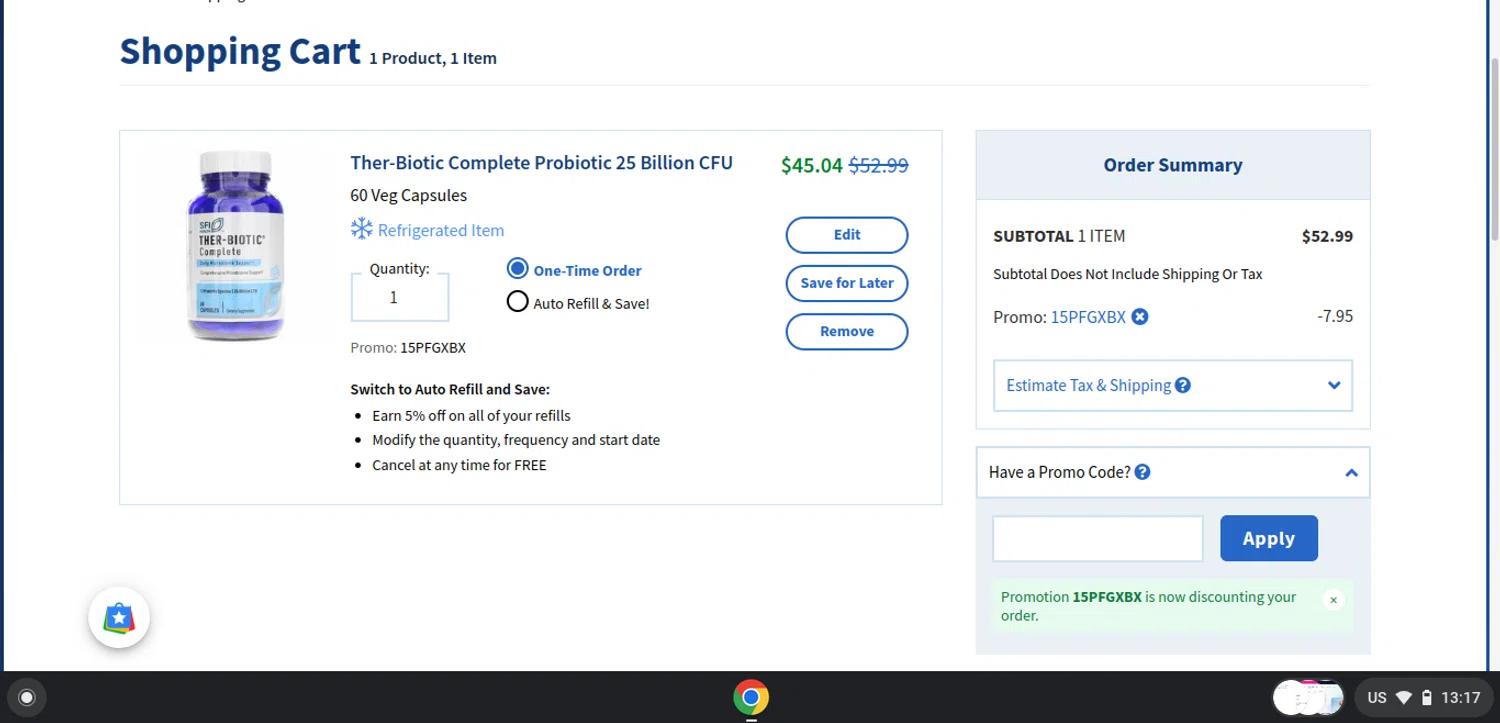
Task: Click the snowflake Refrigerated Item icon
Action: (x=361, y=229)
